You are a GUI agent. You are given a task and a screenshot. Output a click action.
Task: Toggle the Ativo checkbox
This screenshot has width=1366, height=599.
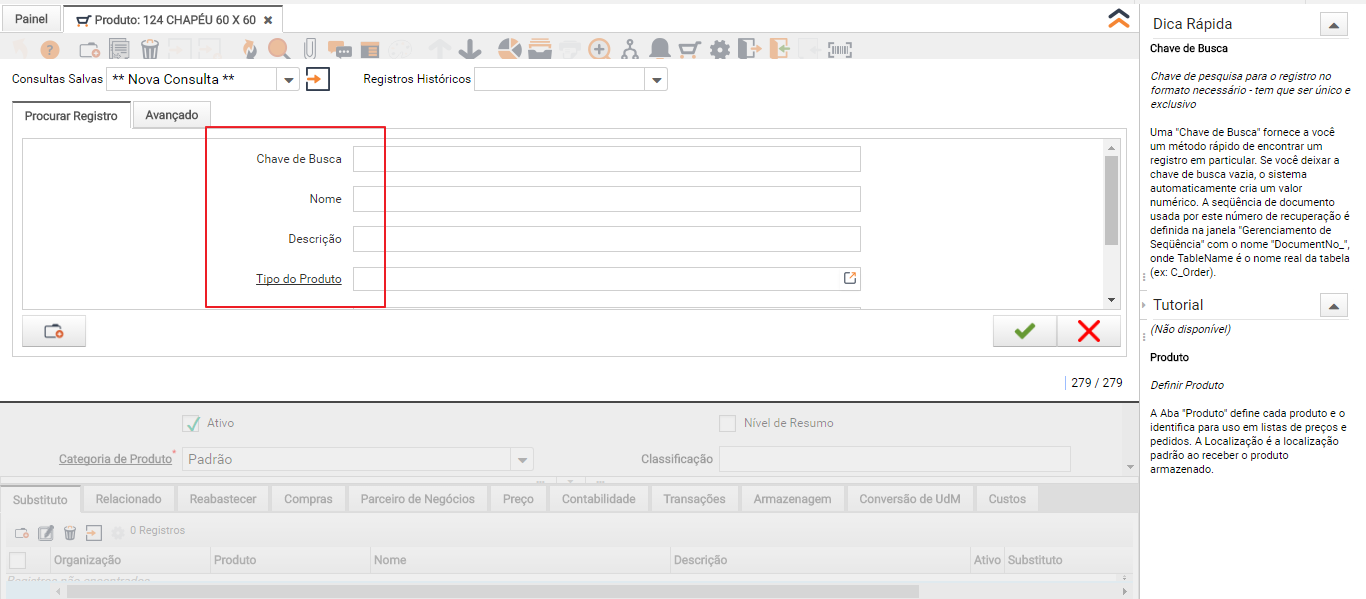pos(191,423)
